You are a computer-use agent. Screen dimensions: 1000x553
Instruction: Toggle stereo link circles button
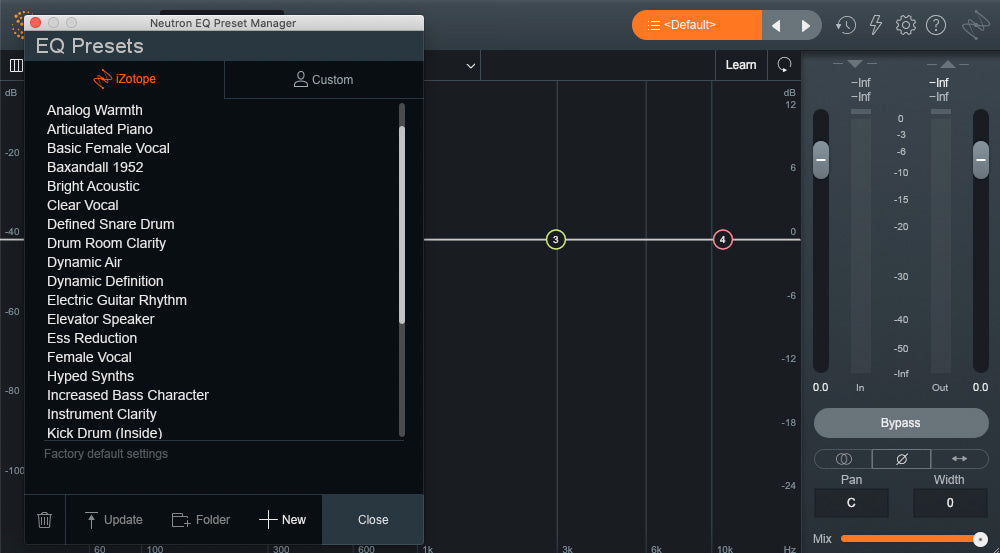[x=843, y=459]
